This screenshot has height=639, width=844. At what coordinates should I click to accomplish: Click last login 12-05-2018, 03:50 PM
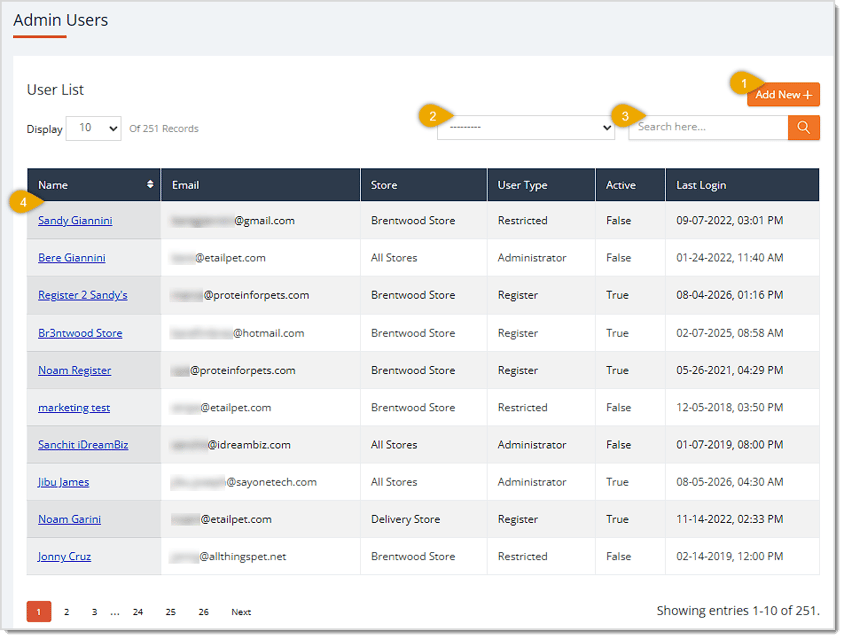[x=729, y=408]
